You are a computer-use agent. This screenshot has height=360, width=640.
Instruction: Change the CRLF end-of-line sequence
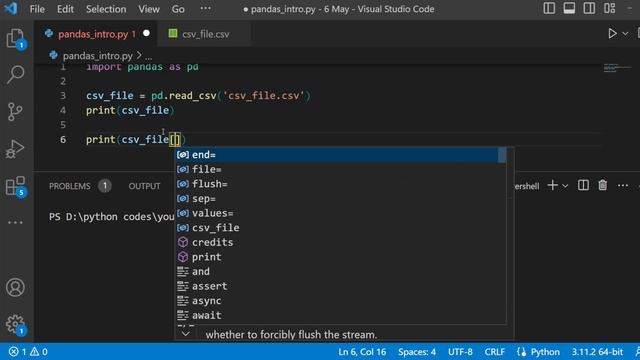click(495, 352)
